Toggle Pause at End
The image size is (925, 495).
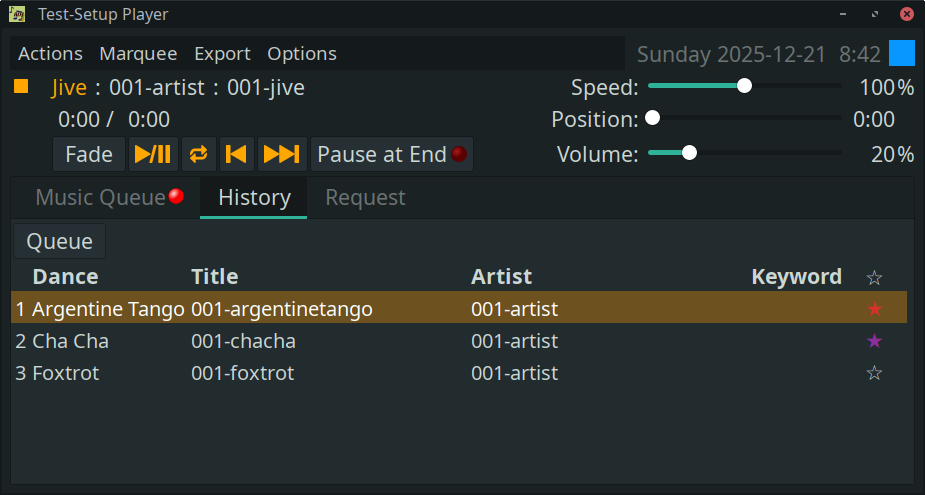click(x=391, y=154)
